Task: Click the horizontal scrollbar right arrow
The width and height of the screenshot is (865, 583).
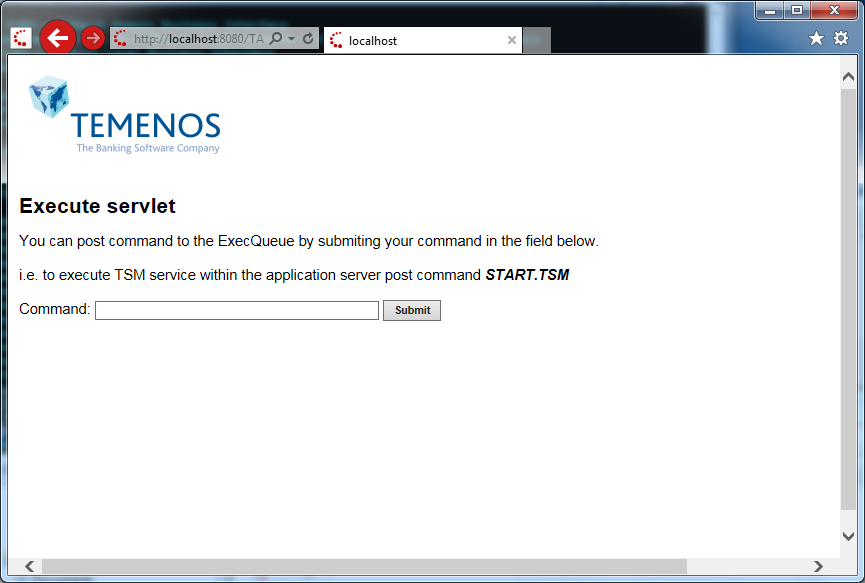Action: pos(818,567)
